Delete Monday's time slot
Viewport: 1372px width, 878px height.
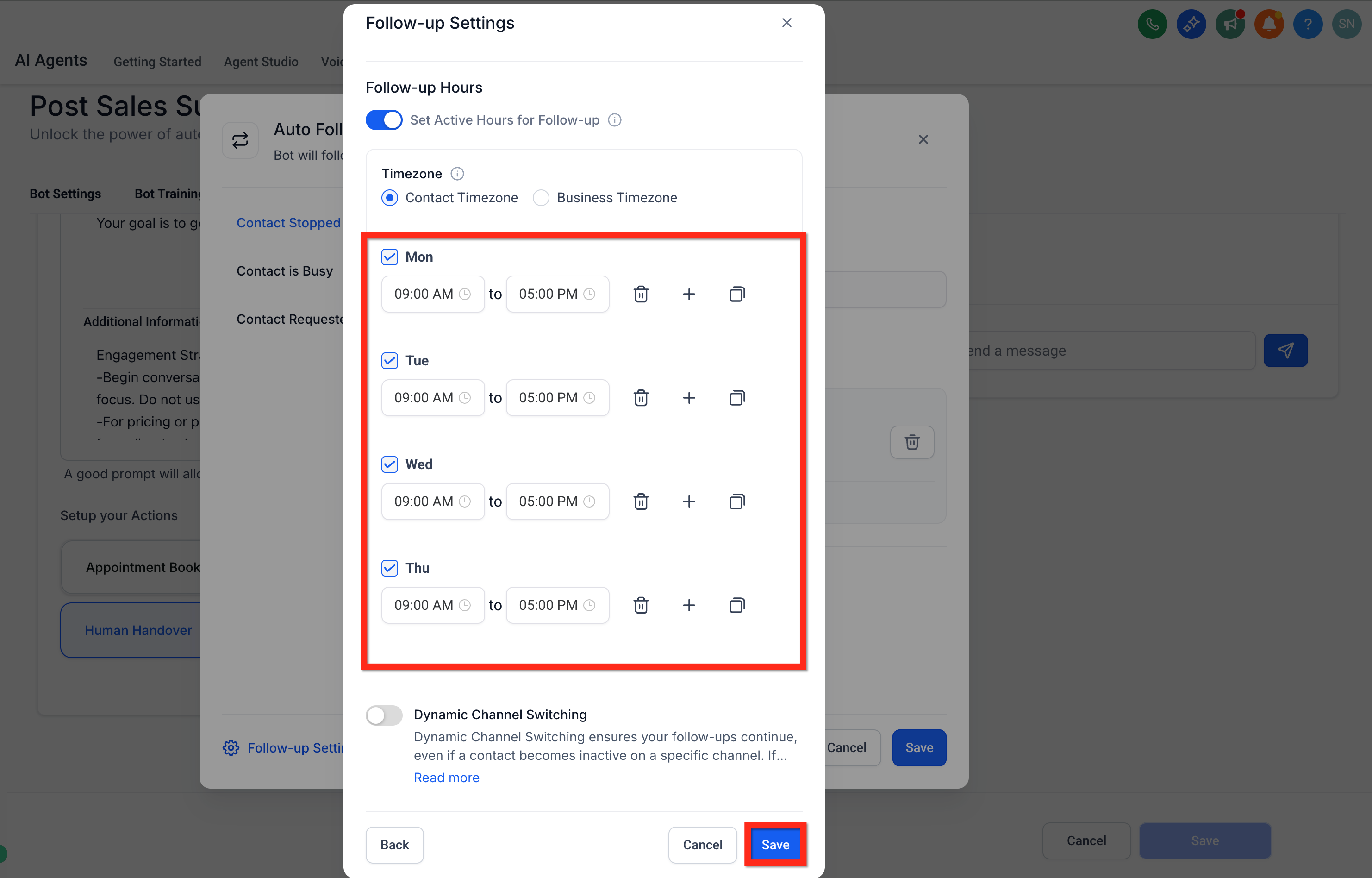click(641, 294)
